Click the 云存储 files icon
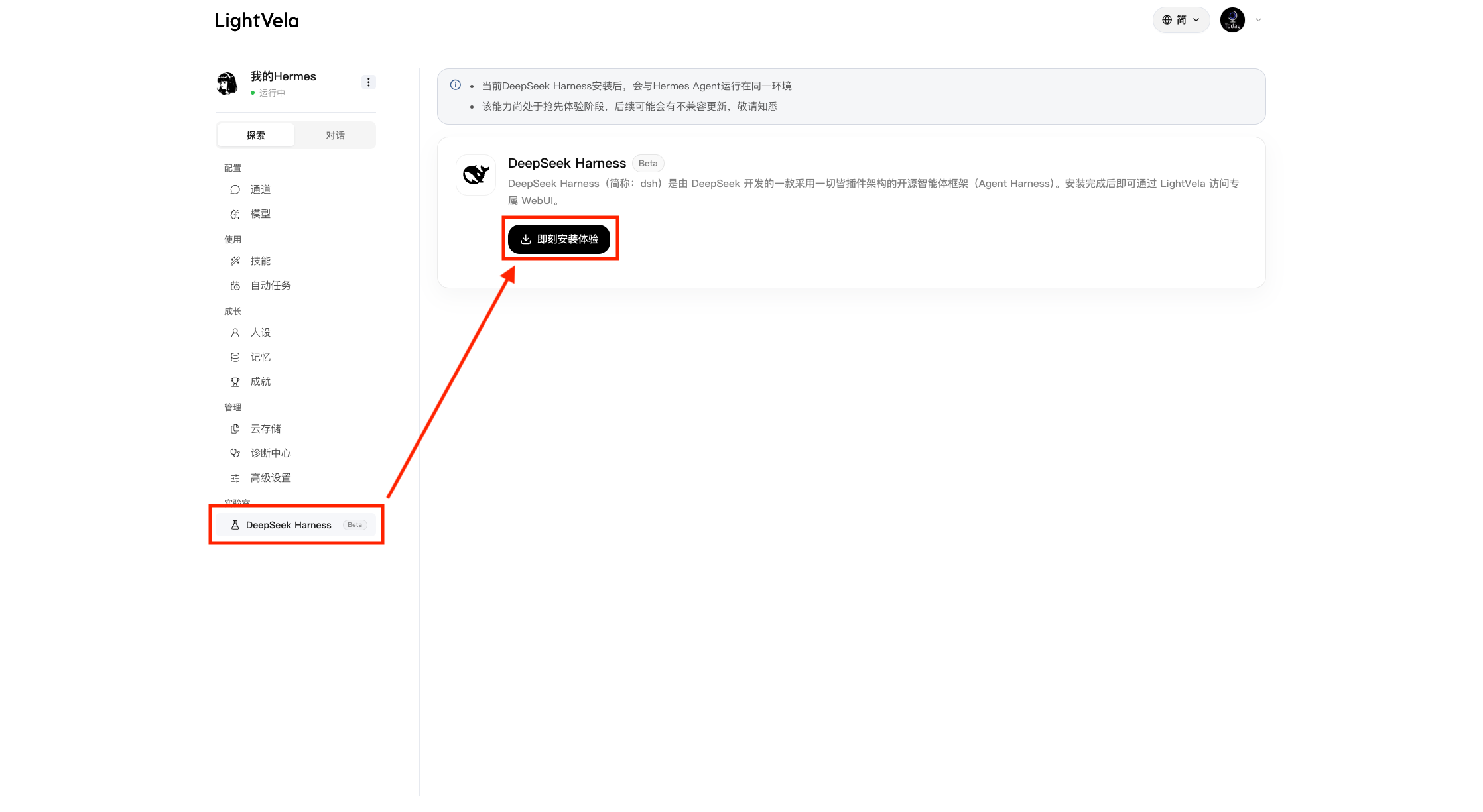 pos(235,429)
